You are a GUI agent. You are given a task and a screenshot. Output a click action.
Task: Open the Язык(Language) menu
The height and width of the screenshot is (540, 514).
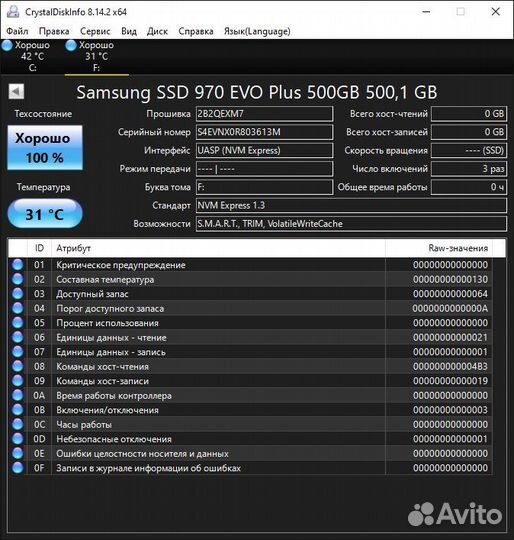(x=257, y=31)
